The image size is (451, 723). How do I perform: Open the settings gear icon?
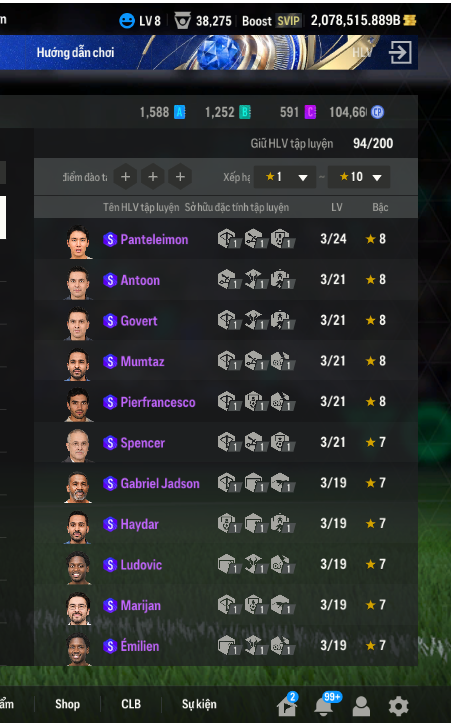tap(398, 706)
